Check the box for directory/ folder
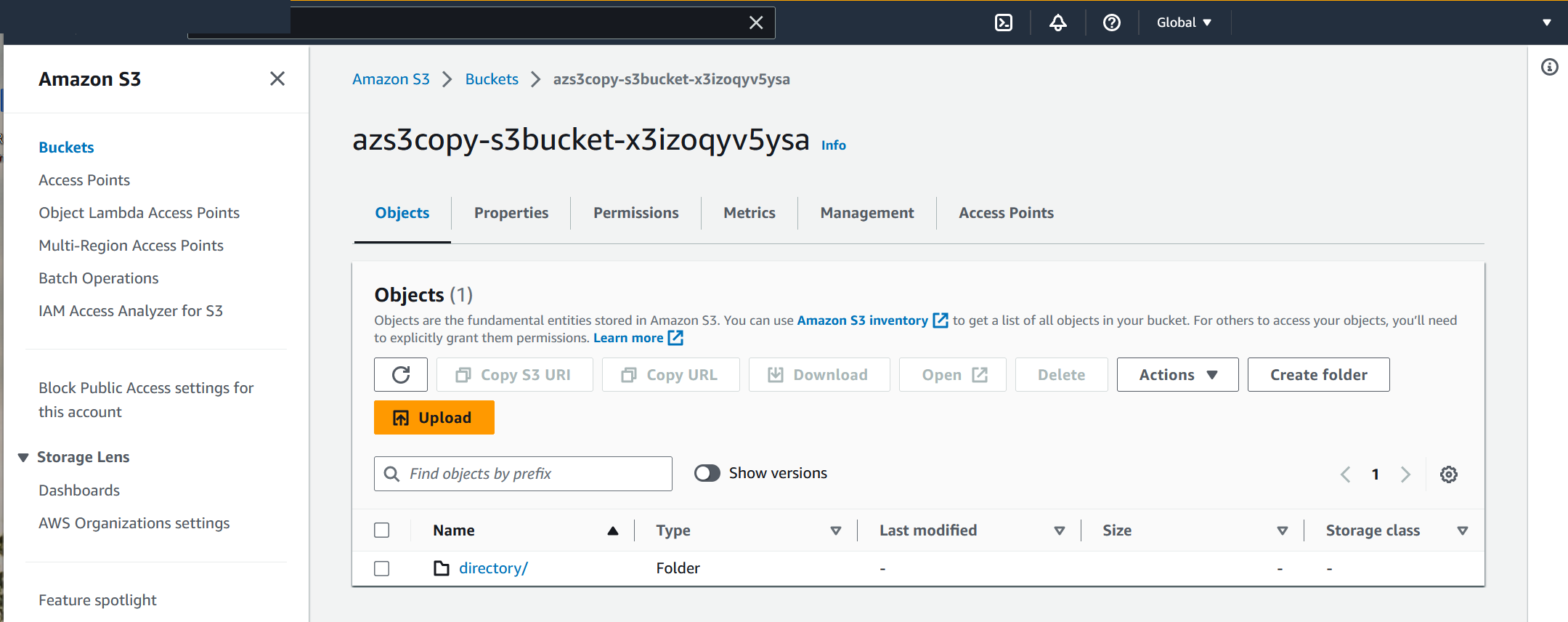The image size is (1568, 622). pyautogui.click(x=382, y=568)
